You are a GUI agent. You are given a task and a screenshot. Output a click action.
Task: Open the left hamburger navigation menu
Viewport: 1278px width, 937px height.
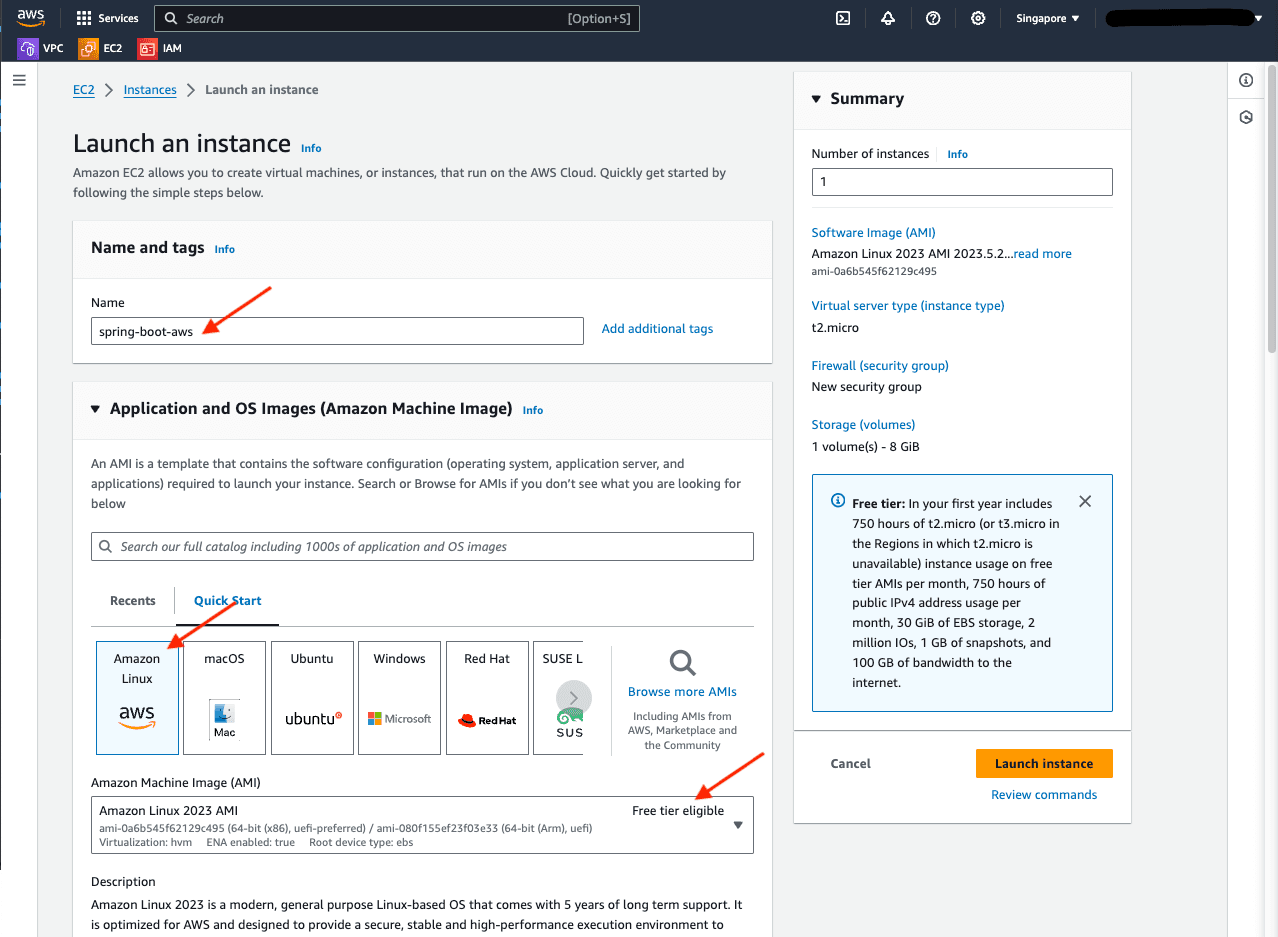click(19, 80)
